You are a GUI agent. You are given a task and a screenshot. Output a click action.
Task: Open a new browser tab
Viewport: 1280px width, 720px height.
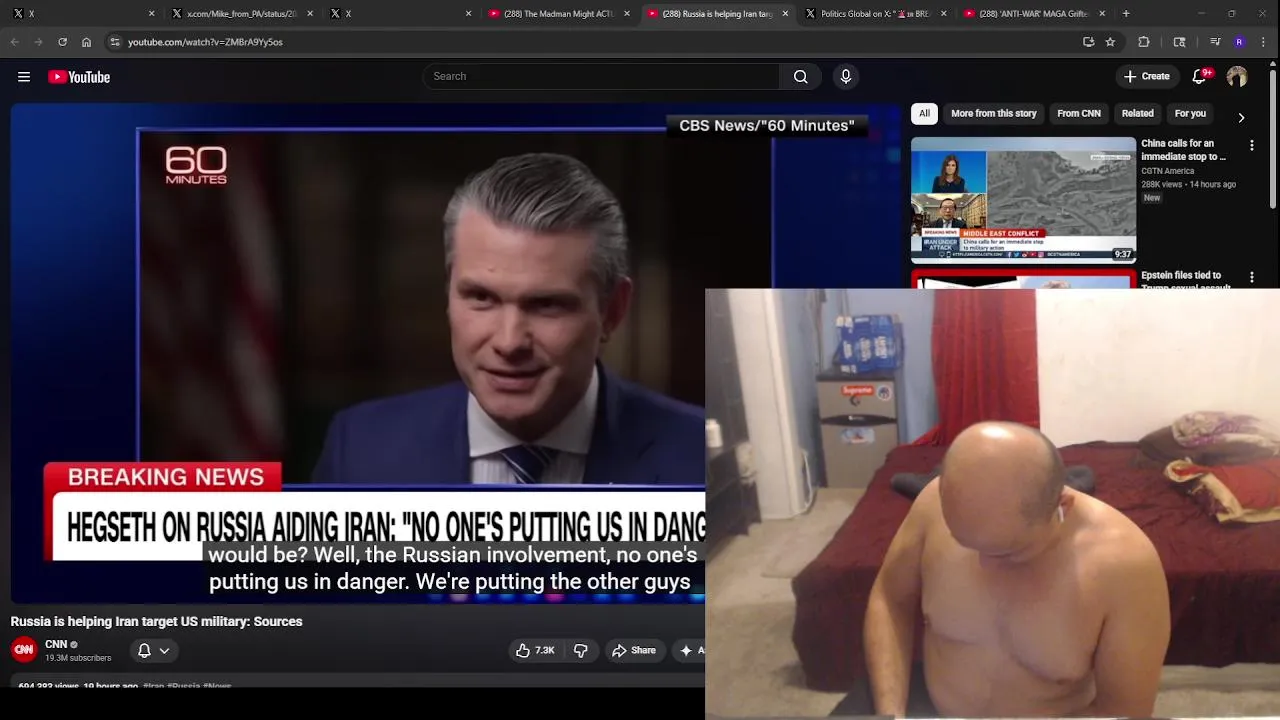[x=1126, y=14]
